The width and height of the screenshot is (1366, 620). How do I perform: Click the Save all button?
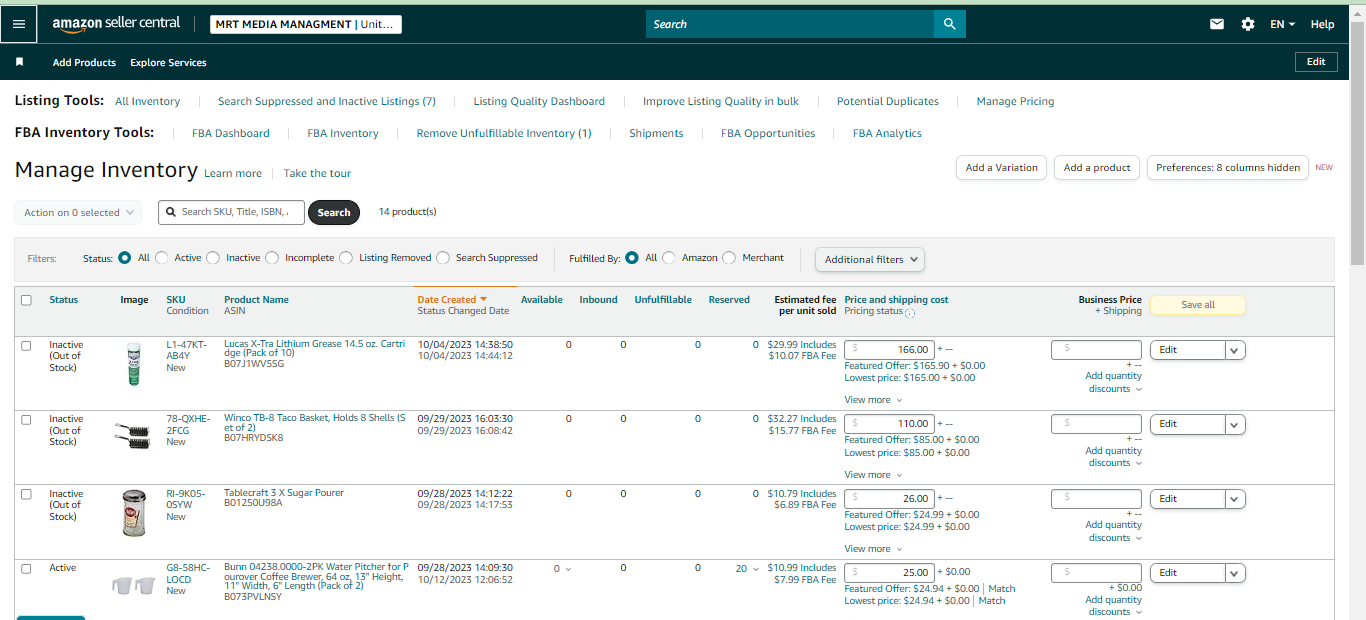(1198, 305)
